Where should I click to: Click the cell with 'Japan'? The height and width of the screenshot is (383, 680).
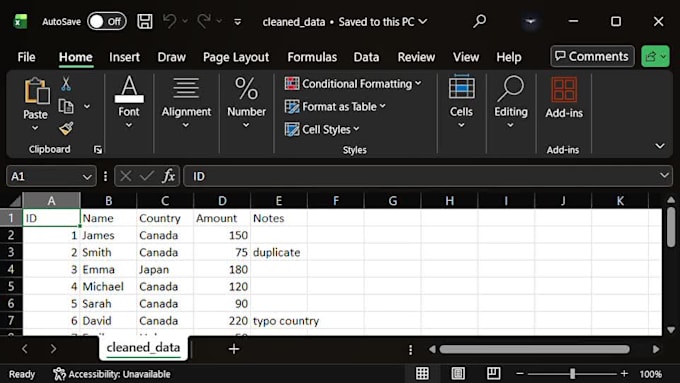[x=165, y=269]
